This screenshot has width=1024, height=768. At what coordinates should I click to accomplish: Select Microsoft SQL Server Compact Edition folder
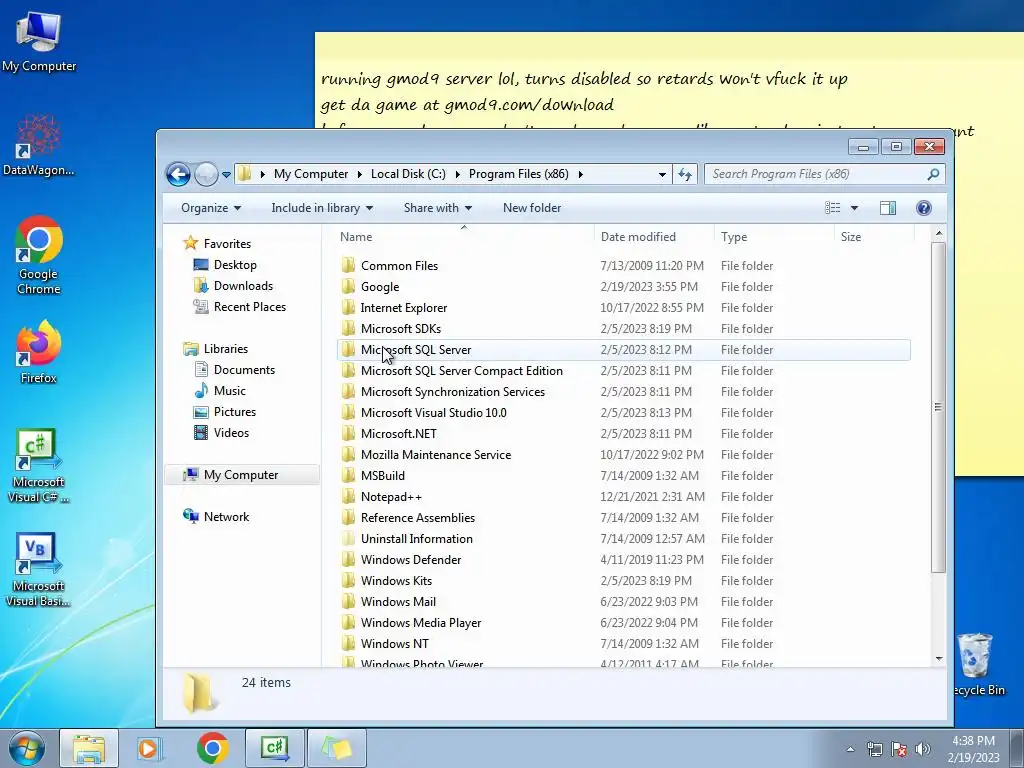click(x=462, y=370)
